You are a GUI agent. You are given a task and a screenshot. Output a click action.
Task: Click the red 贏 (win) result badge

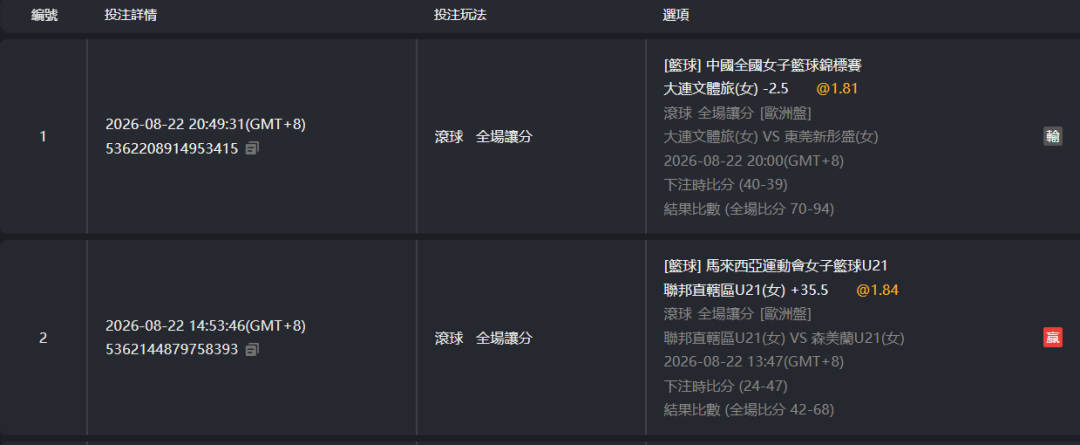point(1052,338)
